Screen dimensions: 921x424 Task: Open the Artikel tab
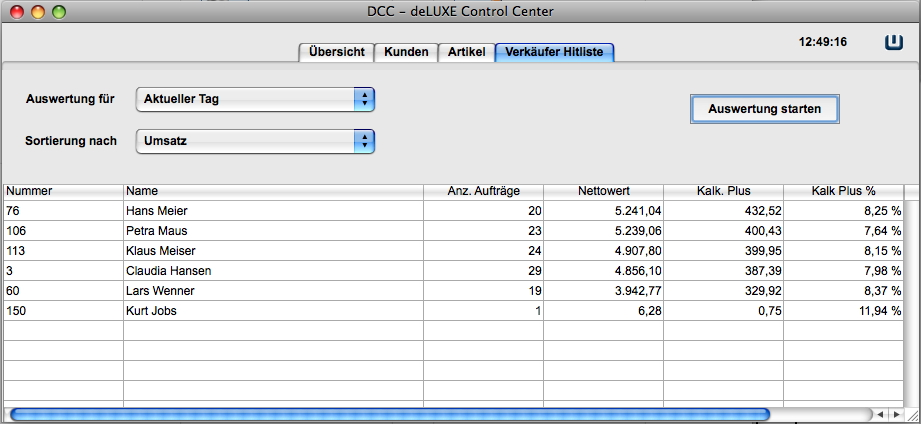466,52
